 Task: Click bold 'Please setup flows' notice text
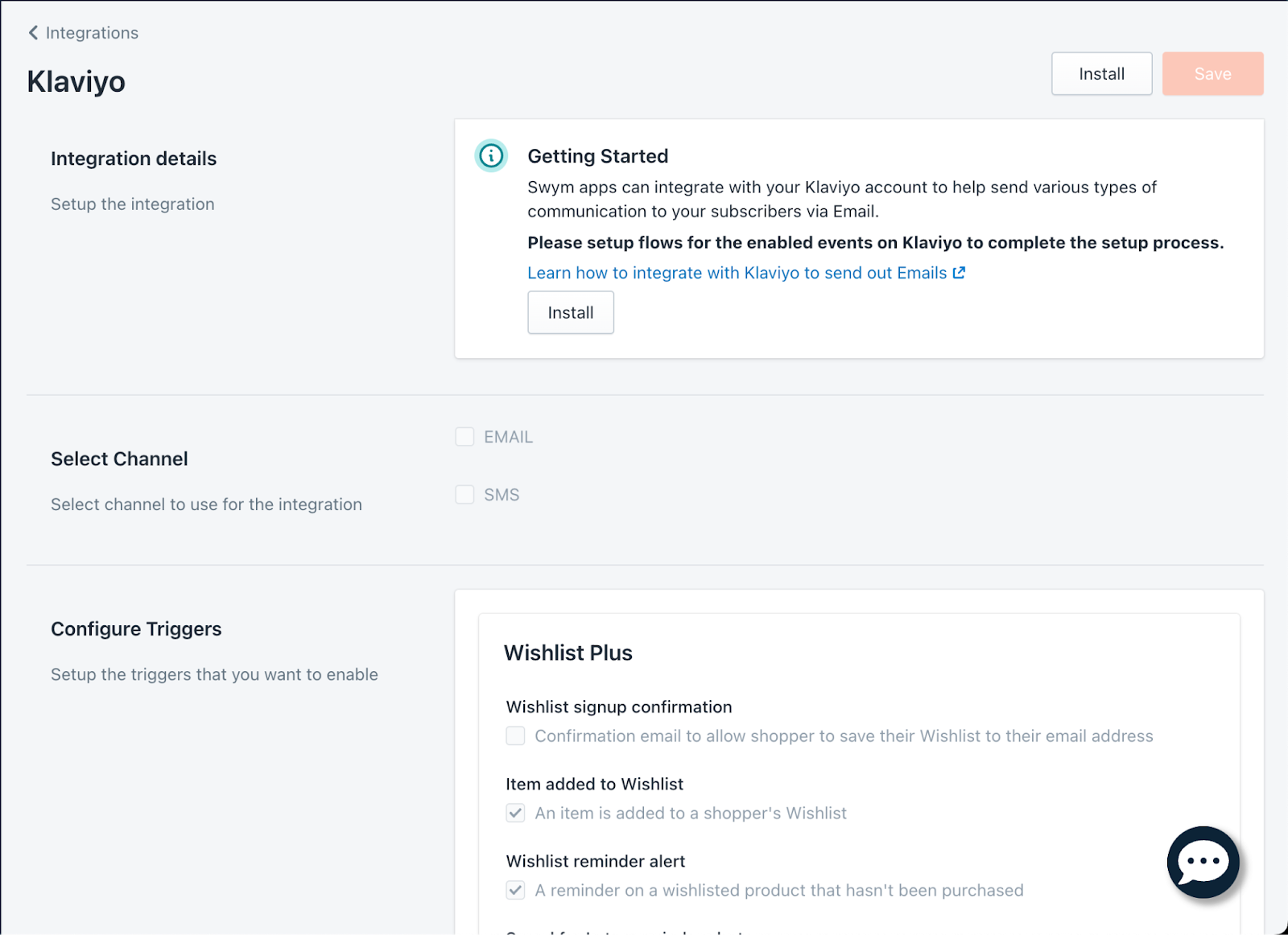(x=876, y=243)
